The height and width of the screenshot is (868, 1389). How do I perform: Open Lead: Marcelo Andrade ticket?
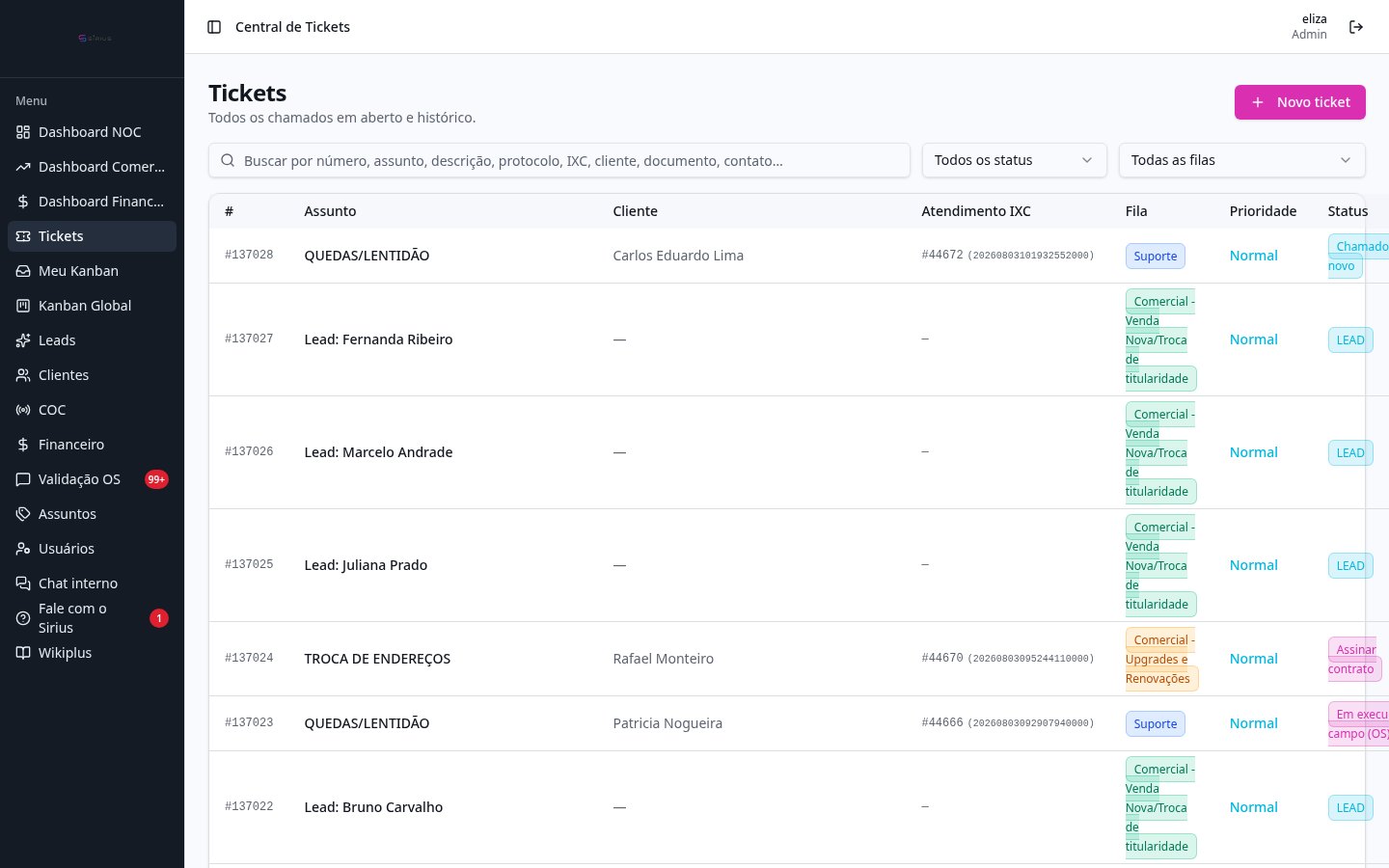pyautogui.click(x=378, y=452)
